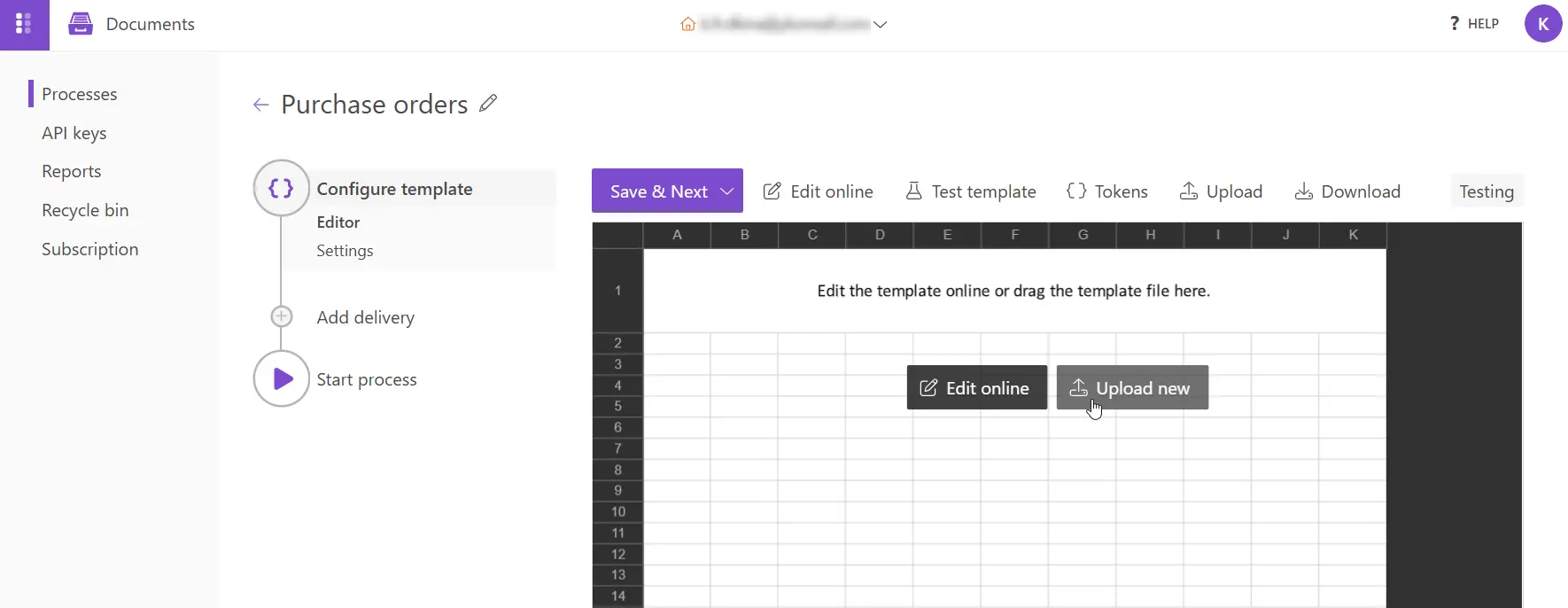
Task: Click the Testing mode button
Action: pos(1486,191)
